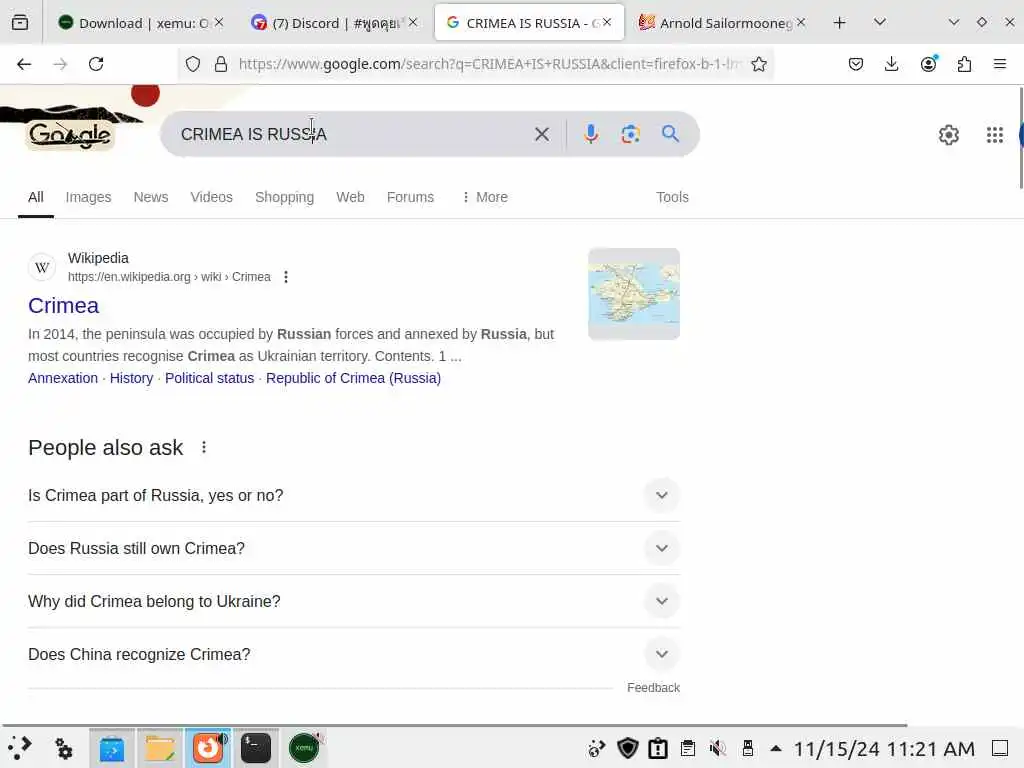1024x768 pixels.
Task: Open the Annexation sitelink
Action: [x=63, y=378]
